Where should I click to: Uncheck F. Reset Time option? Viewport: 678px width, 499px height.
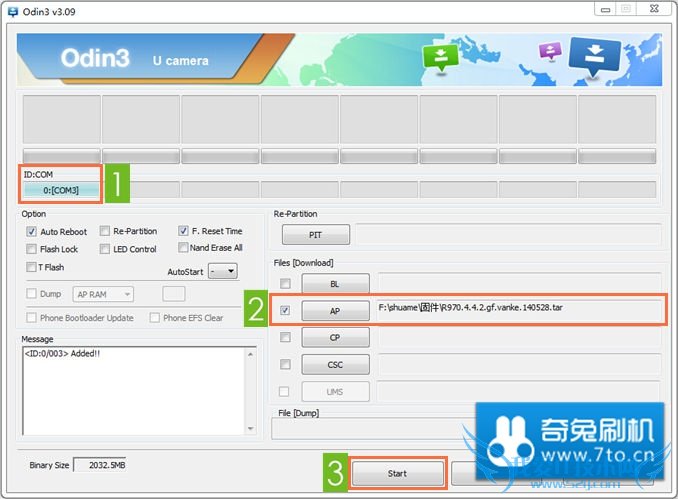pos(183,230)
